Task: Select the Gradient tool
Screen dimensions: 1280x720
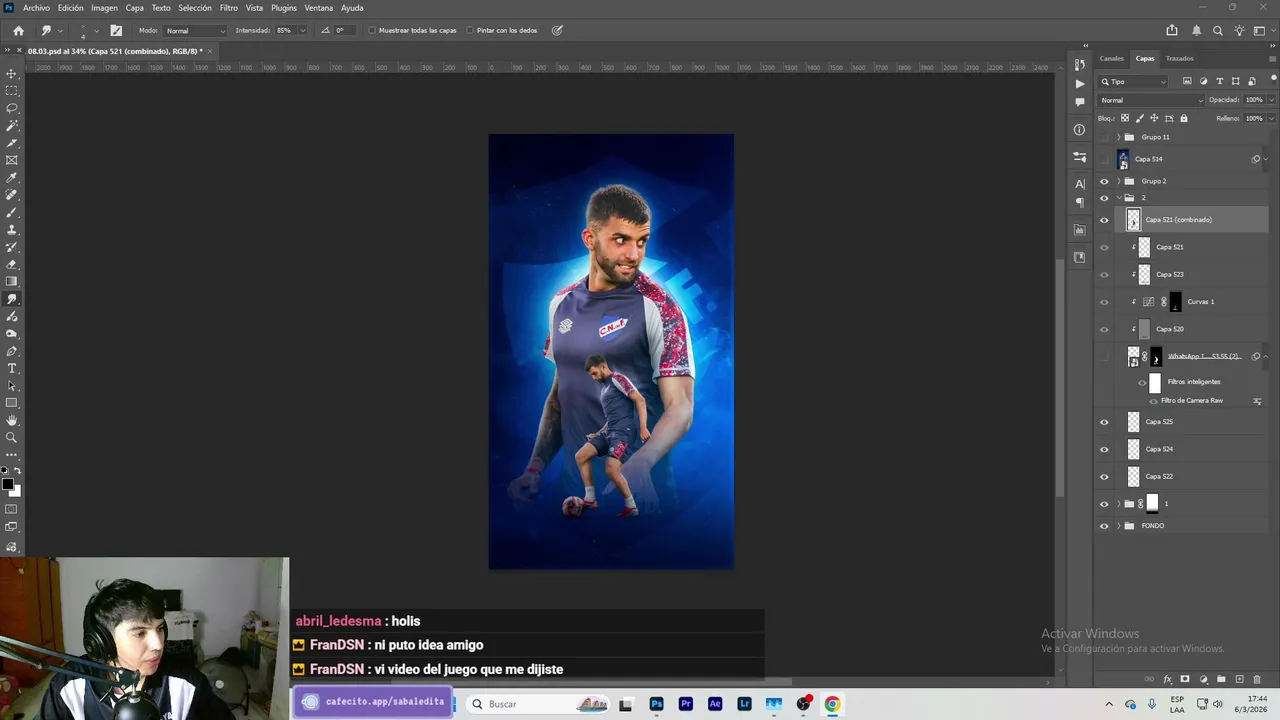Action: (12, 282)
